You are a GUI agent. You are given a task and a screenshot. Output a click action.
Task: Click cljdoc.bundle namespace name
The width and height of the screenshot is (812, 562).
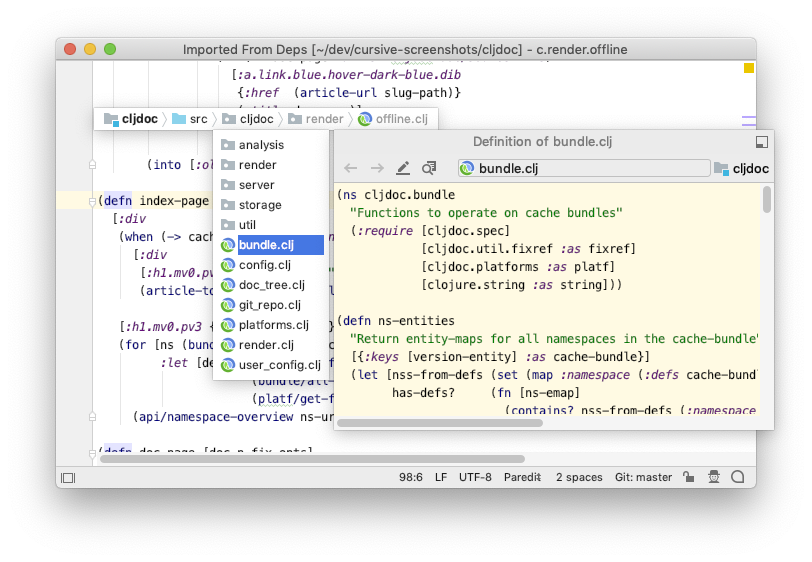coord(410,195)
